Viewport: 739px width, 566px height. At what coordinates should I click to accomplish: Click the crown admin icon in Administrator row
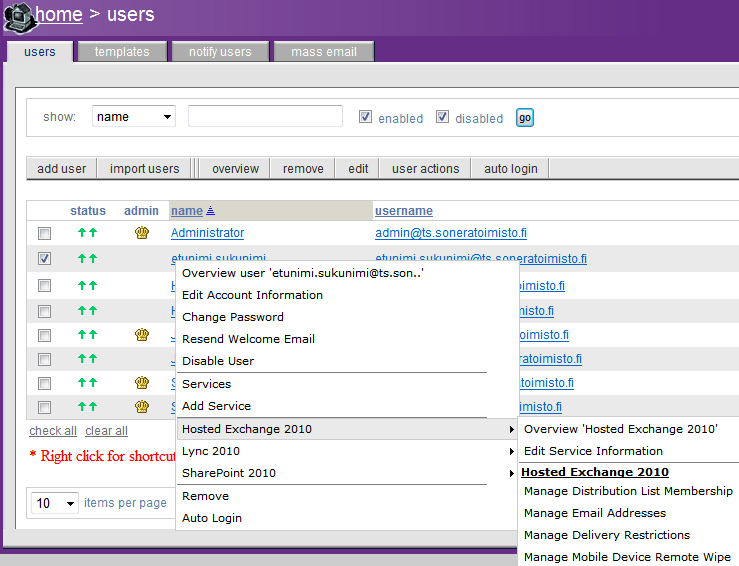pyautogui.click(x=142, y=233)
